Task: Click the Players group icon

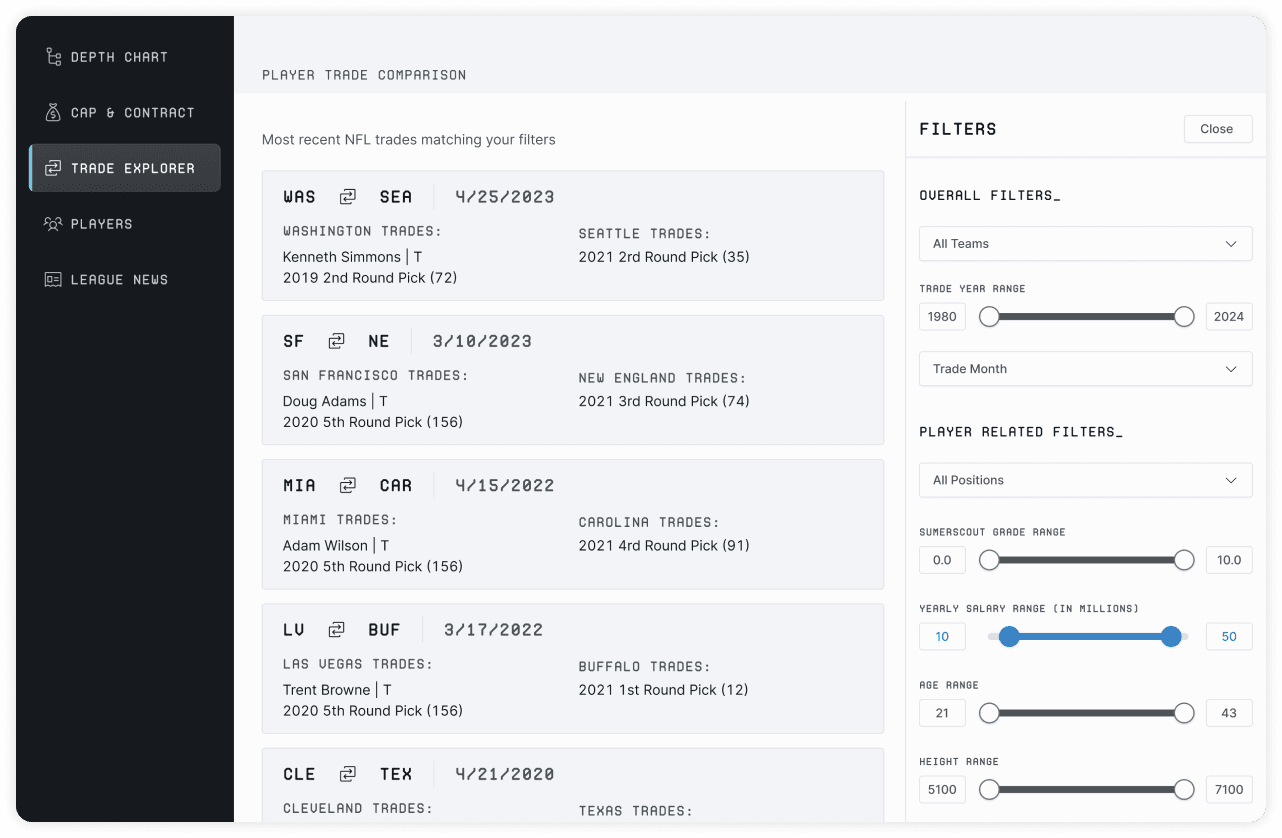Action: click(x=53, y=224)
